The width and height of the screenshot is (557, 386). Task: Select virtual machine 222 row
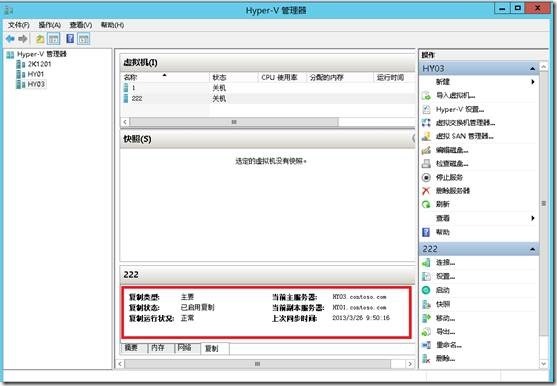click(x=268, y=98)
